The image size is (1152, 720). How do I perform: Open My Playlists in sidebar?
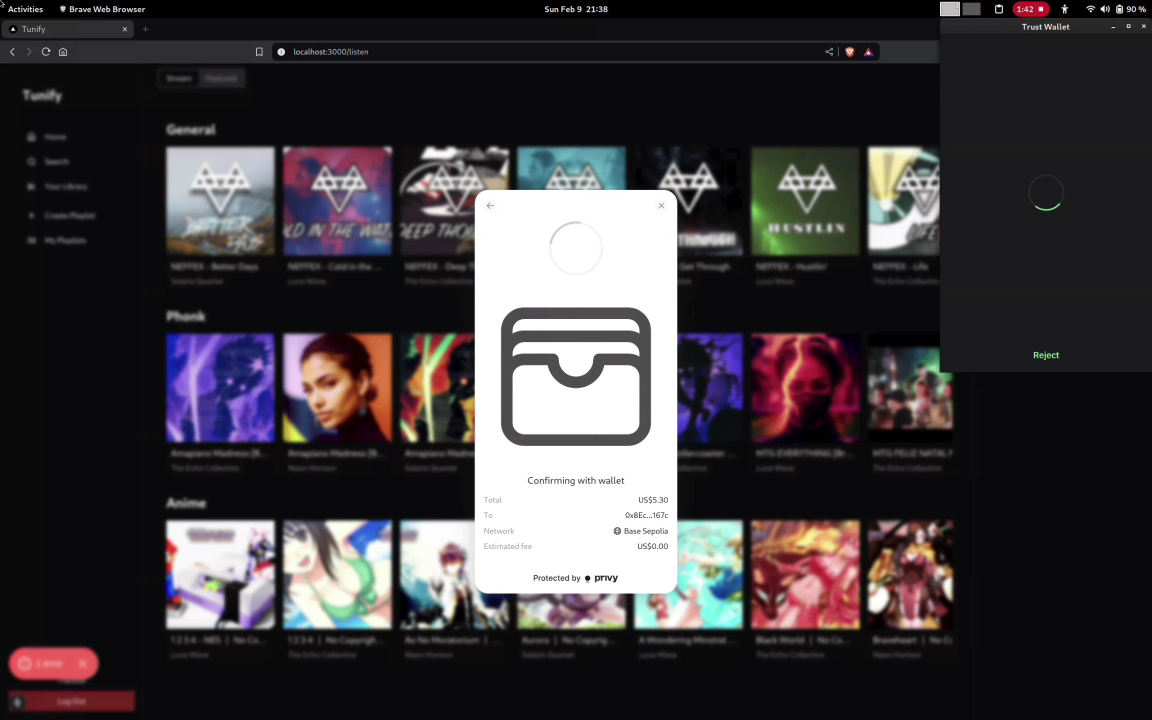(57, 240)
